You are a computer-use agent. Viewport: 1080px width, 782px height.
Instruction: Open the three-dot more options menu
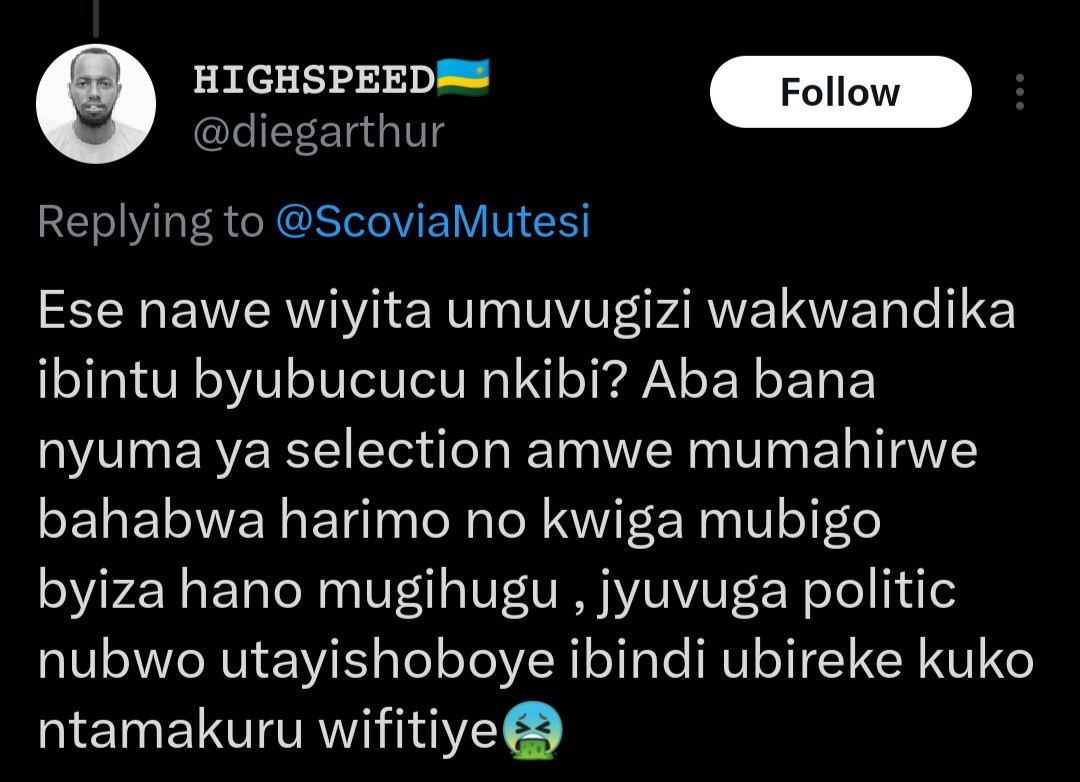pos(1019,92)
